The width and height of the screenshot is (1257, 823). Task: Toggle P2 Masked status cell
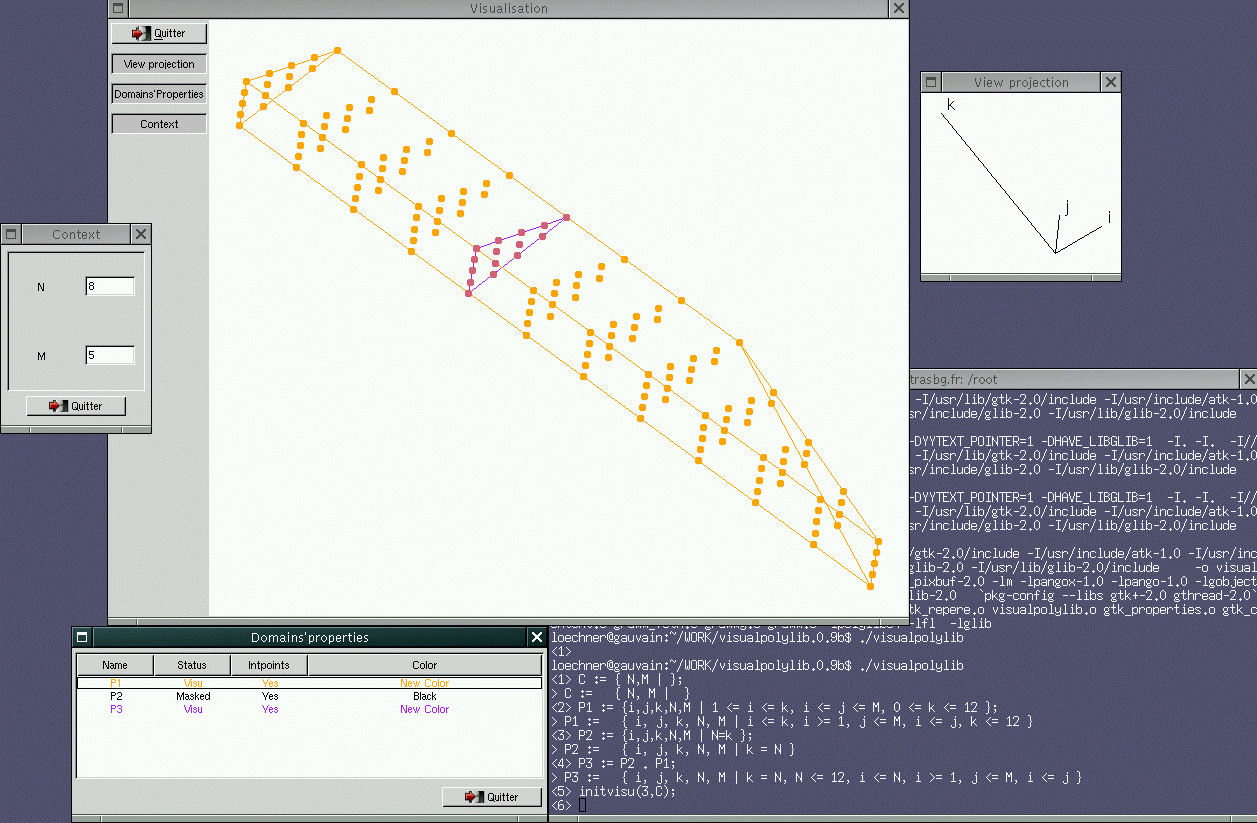(193, 696)
